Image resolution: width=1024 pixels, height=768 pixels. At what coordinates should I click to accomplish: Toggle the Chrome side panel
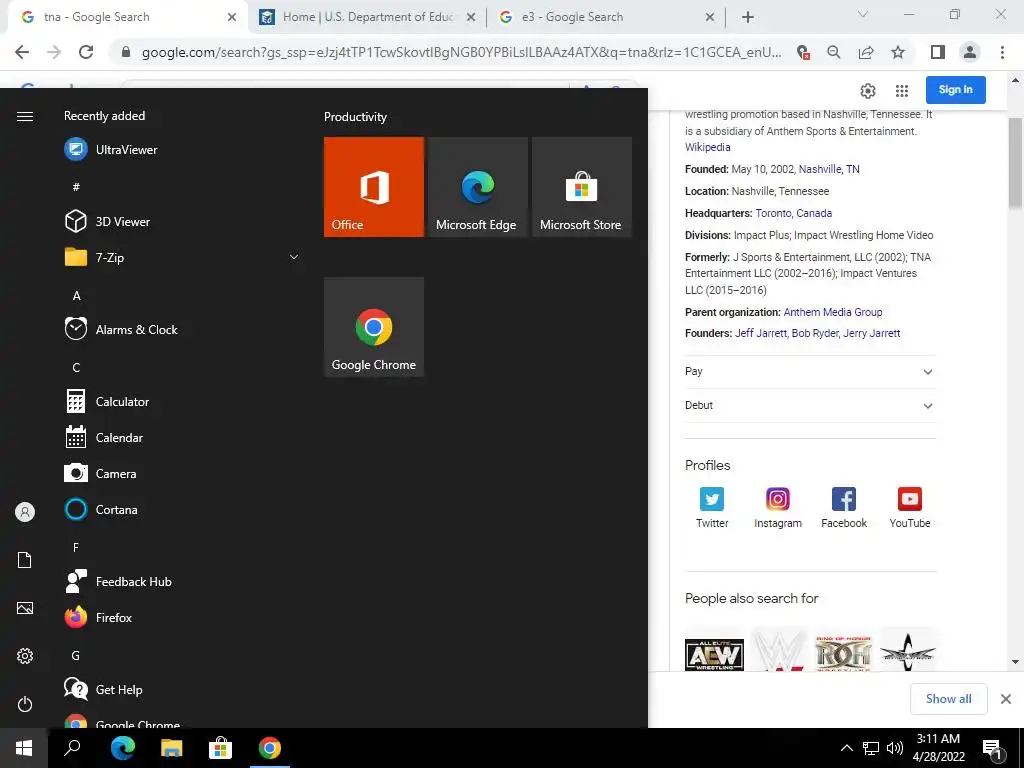tap(938, 52)
